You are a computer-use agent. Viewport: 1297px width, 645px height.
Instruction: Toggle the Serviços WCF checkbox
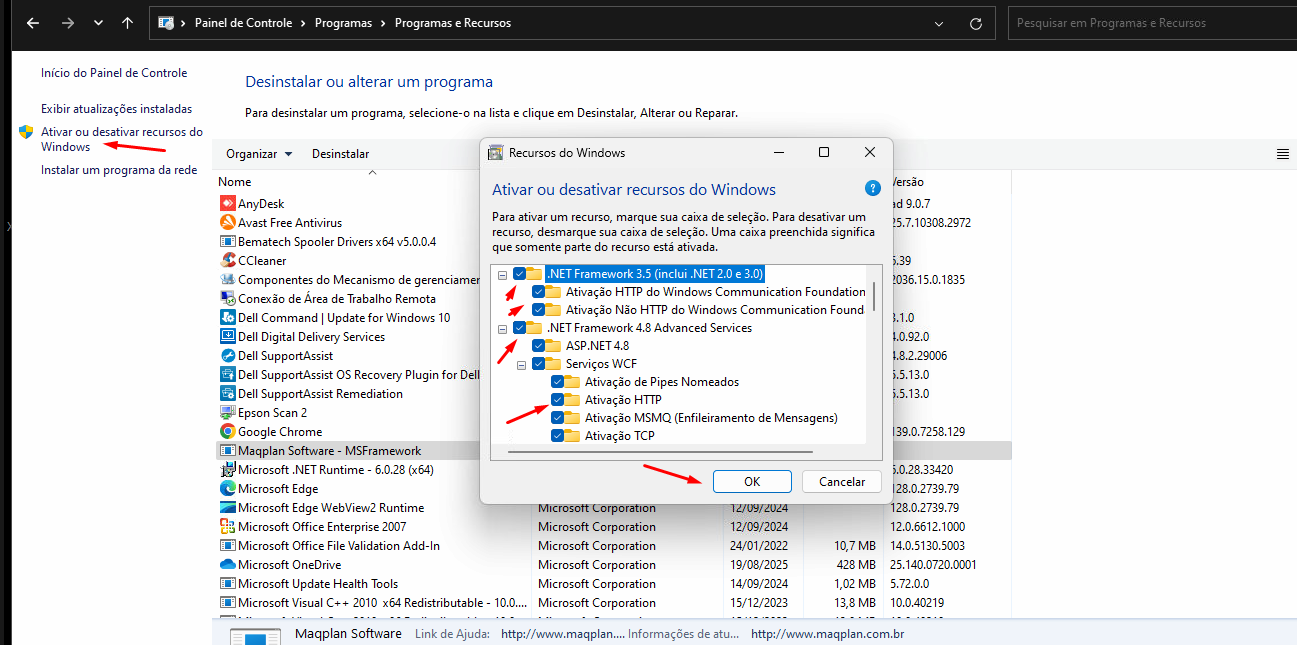pos(539,364)
